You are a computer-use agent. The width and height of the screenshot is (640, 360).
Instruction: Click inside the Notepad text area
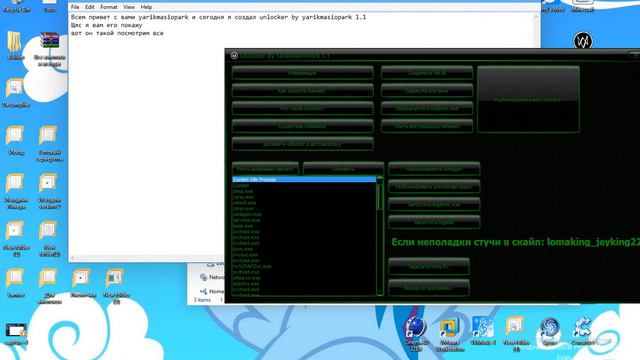point(300,134)
